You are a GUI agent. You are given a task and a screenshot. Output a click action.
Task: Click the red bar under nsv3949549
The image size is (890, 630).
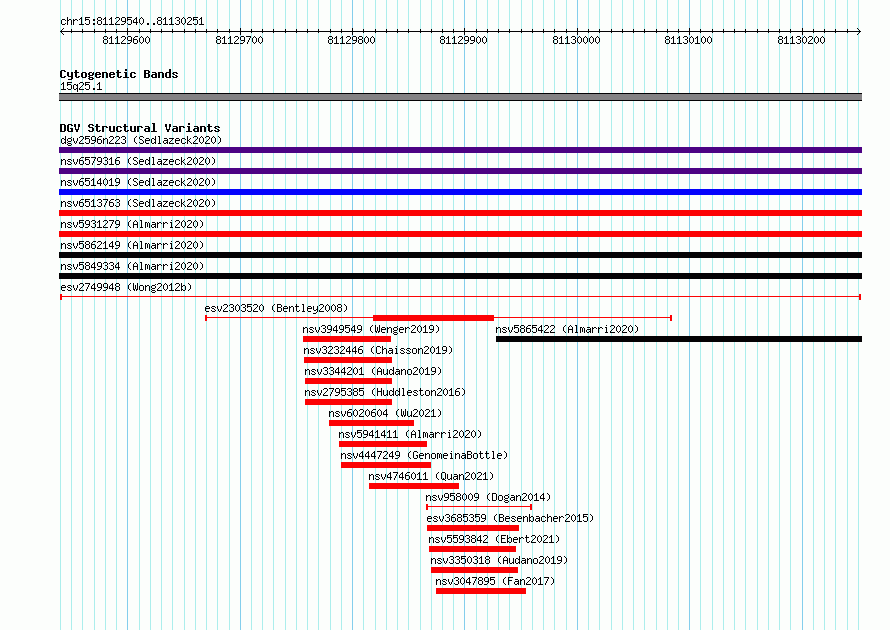pyautogui.click(x=347, y=339)
